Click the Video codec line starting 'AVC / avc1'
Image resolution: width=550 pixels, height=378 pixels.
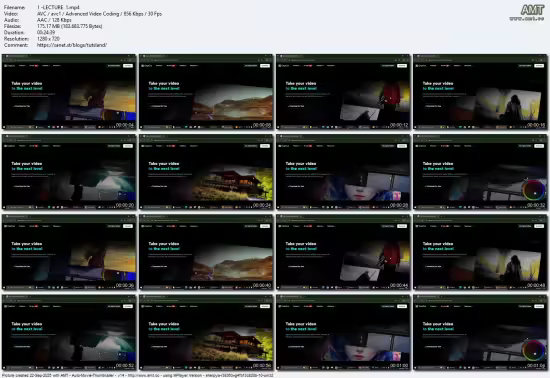[x=99, y=14]
